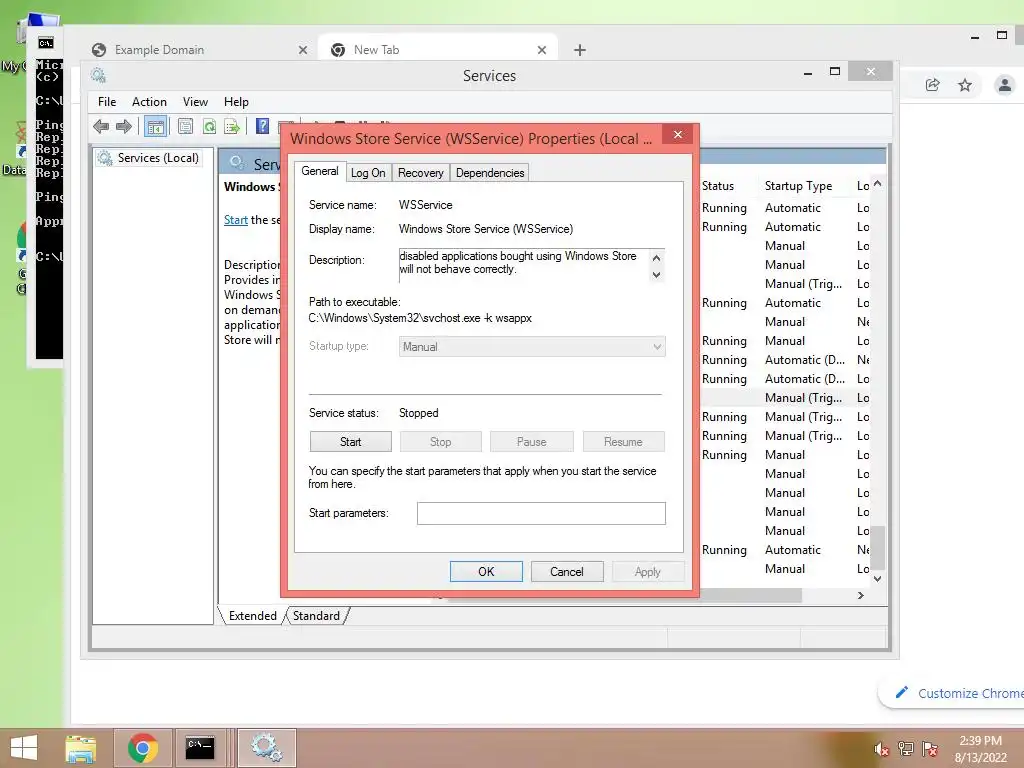The width and height of the screenshot is (1024, 768).
Task: Click the network tray icon
Action: tap(906, 749)
